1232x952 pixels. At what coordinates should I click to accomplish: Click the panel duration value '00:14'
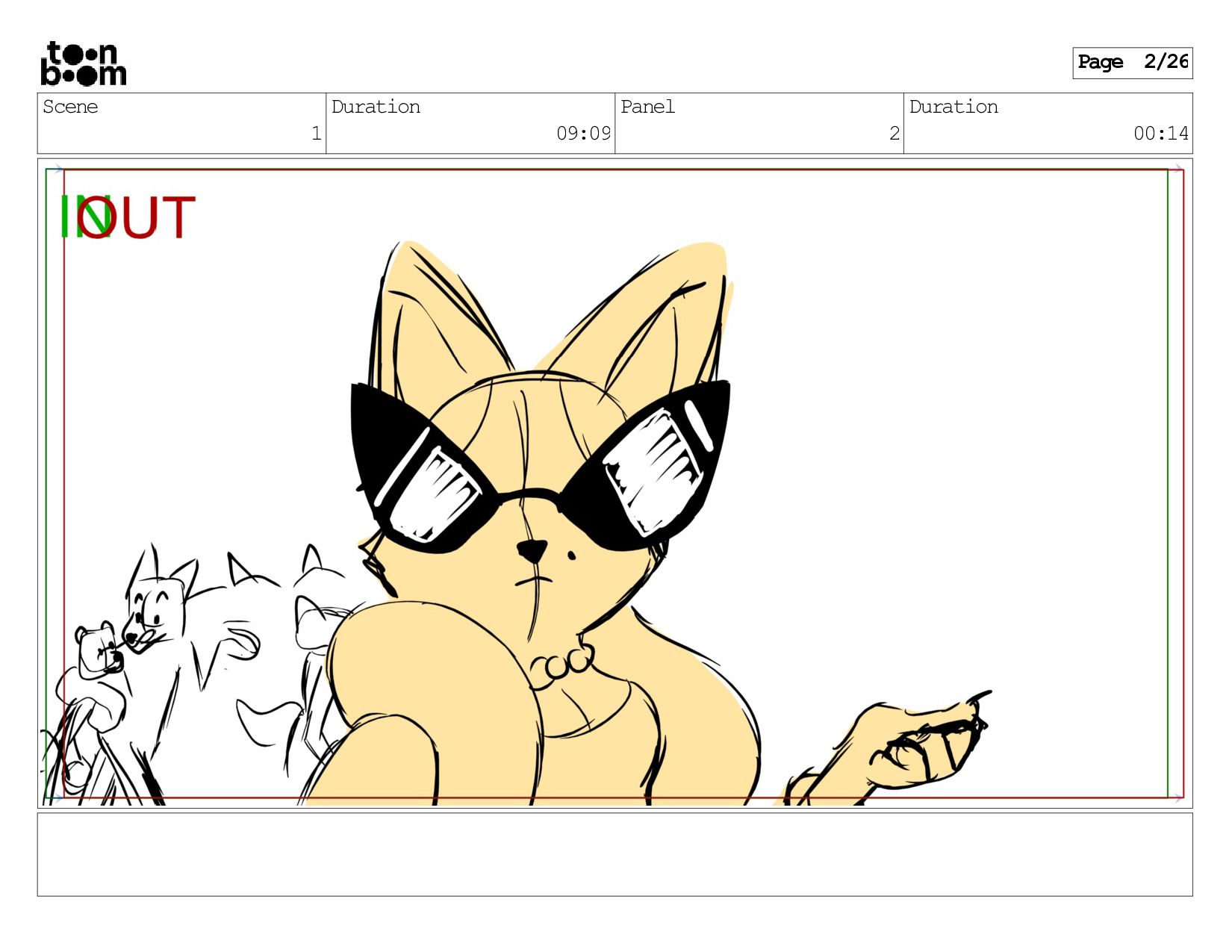pos(1161,134)
